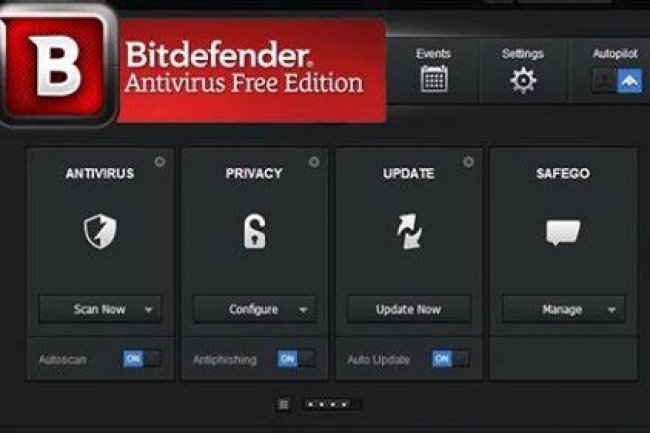Open Settings via the gear icon
Viewport: 650px width, 433px height.
[x=523, y=80]
